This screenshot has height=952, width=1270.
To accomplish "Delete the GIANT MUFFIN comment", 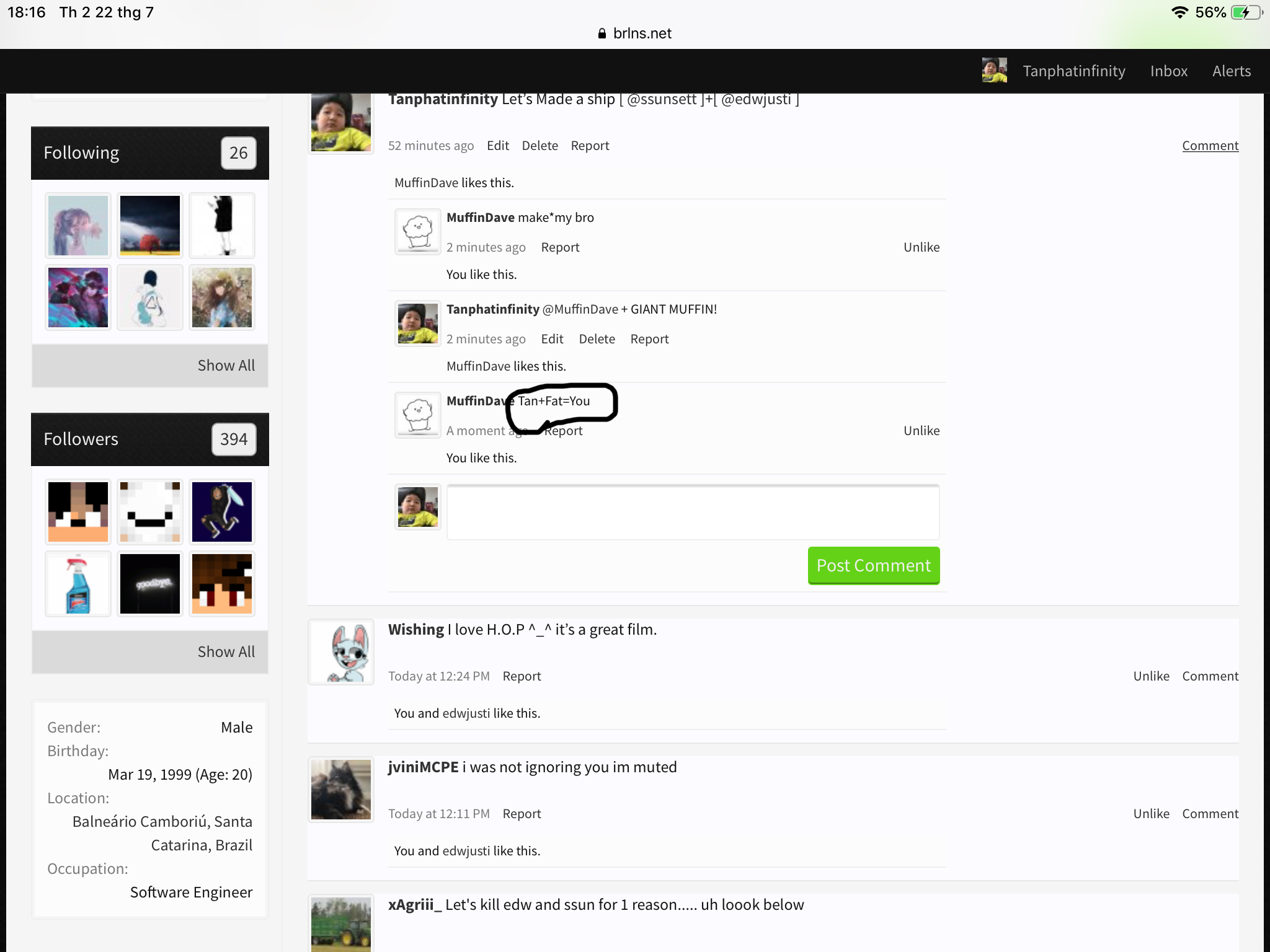I will tap(597, 339).
